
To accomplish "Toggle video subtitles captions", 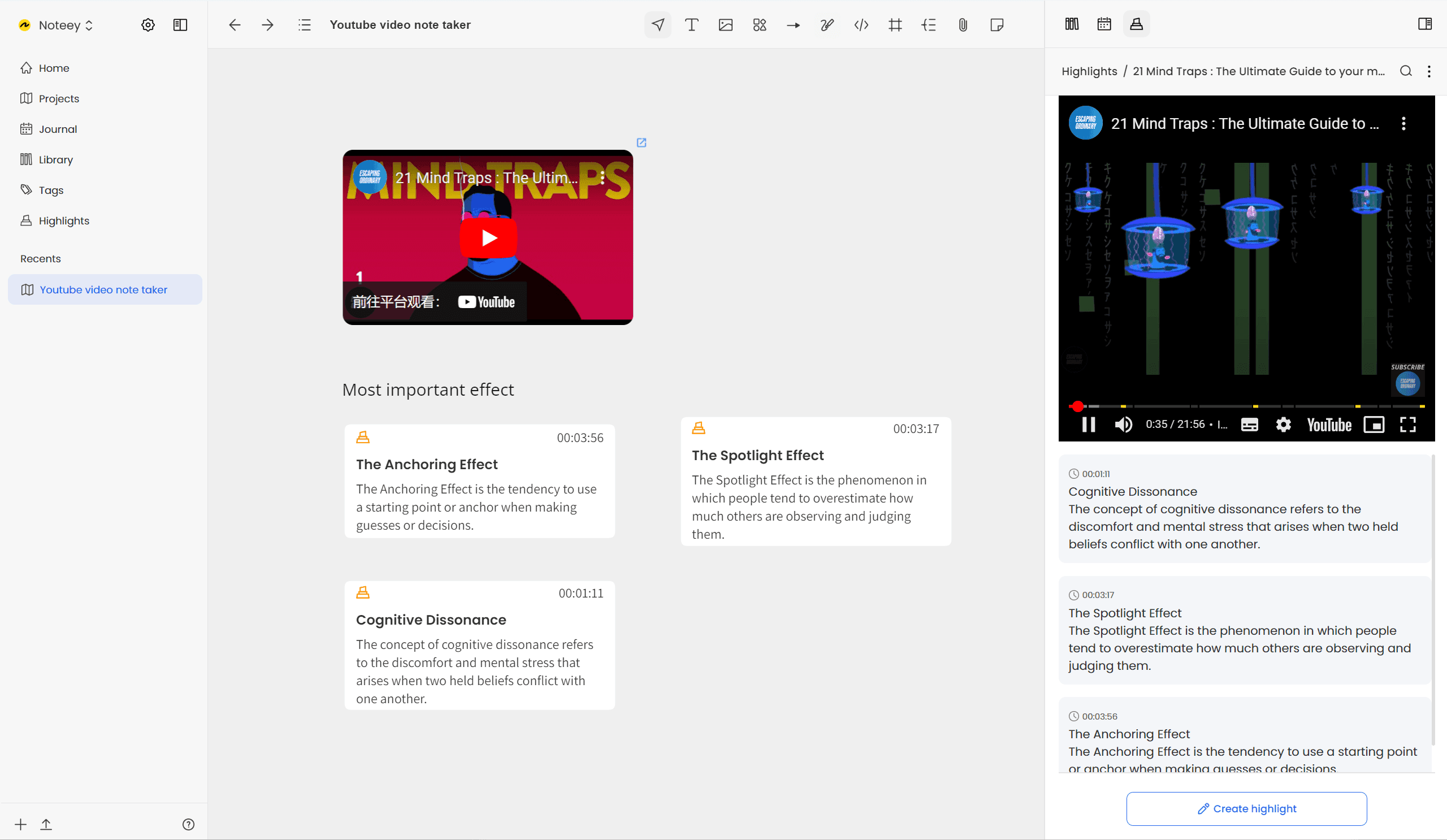I will pos(1250,425).
